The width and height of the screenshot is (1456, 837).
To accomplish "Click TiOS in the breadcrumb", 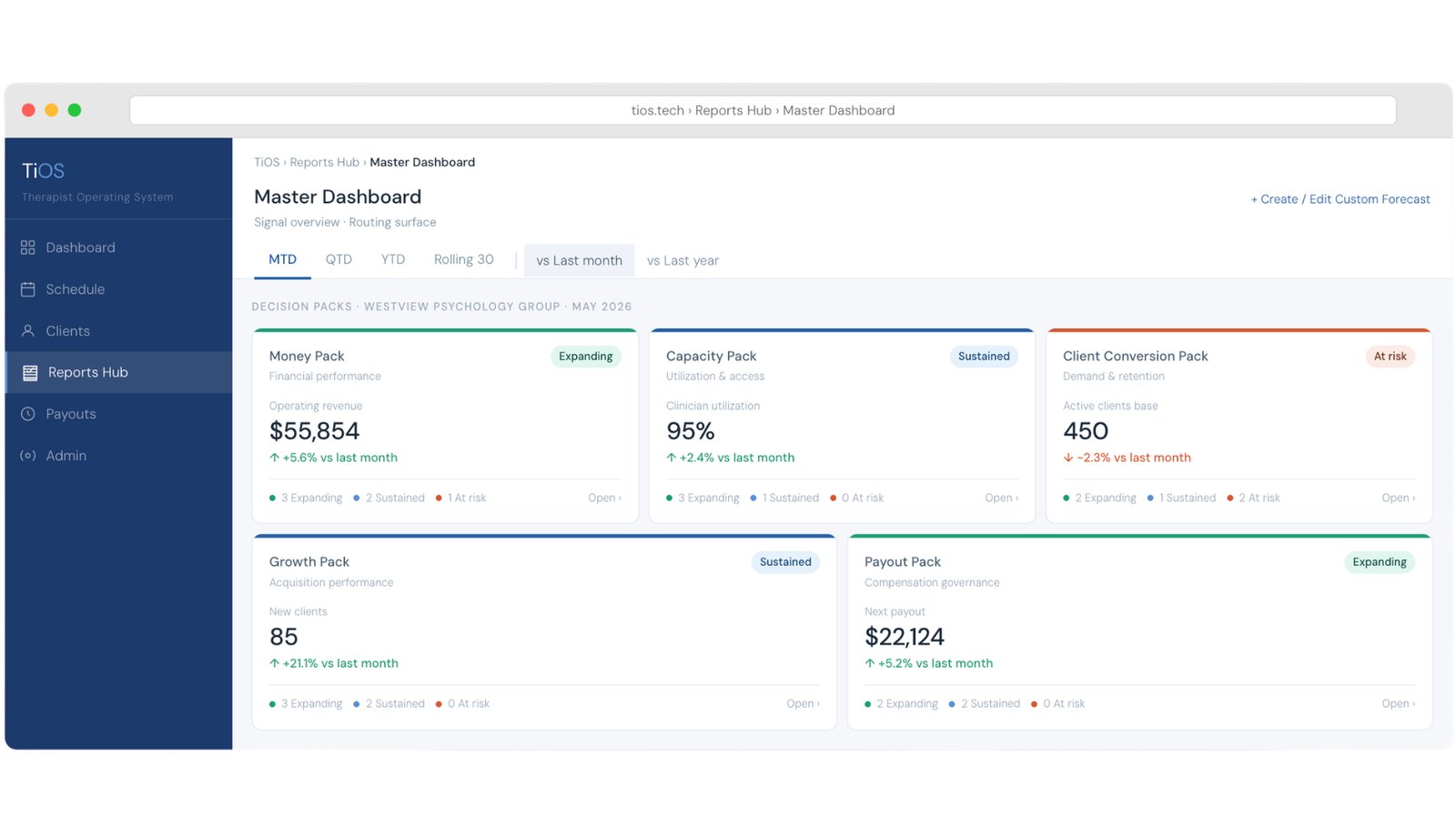I will [x=267, y=162].
